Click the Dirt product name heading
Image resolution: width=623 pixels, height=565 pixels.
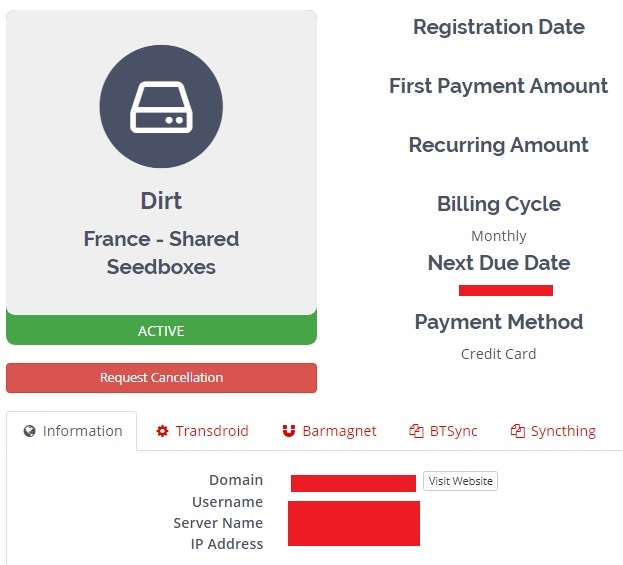[161, 201]
